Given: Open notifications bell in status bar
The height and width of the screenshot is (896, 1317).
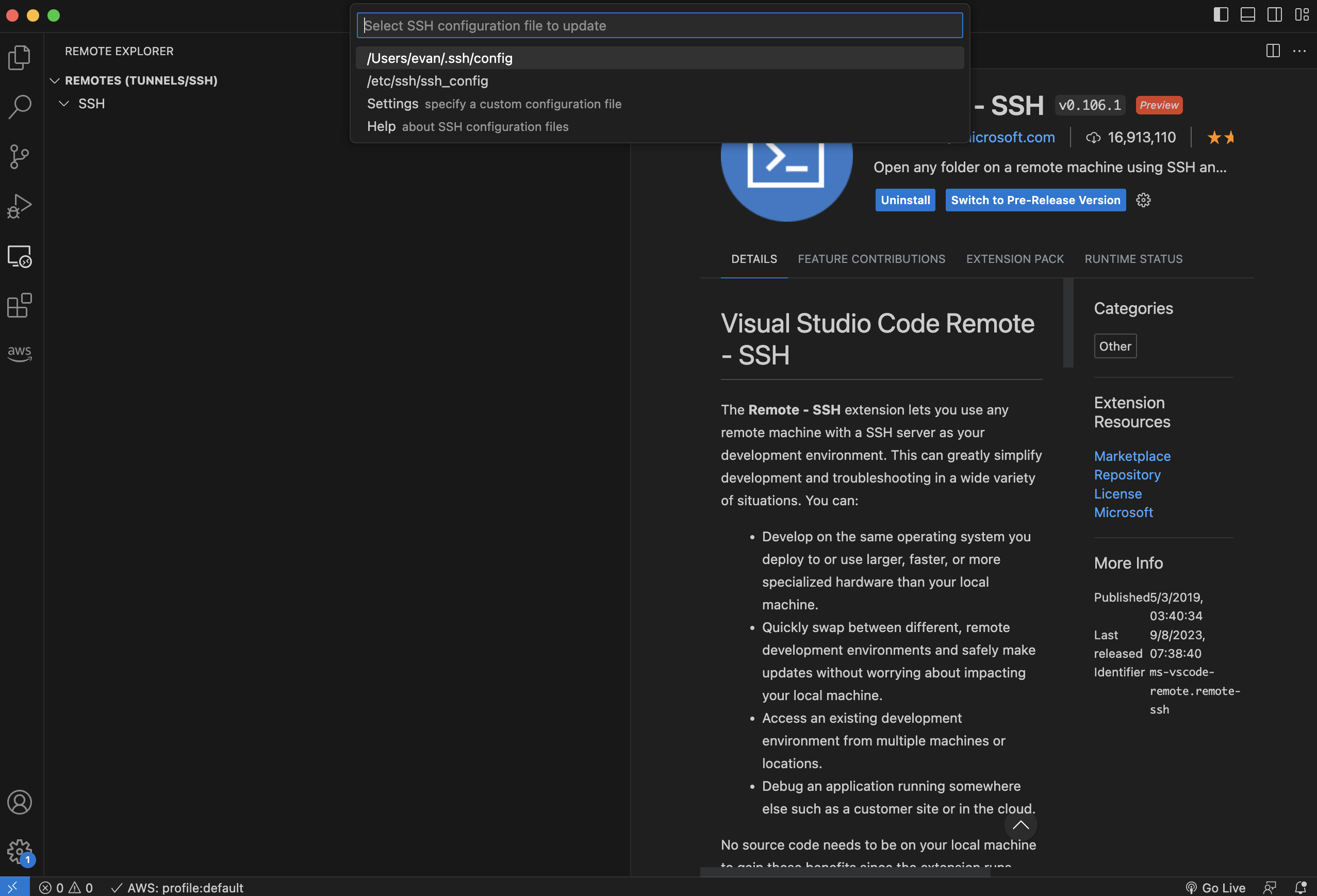Looking at the screenshot, I should (1300, 888).
